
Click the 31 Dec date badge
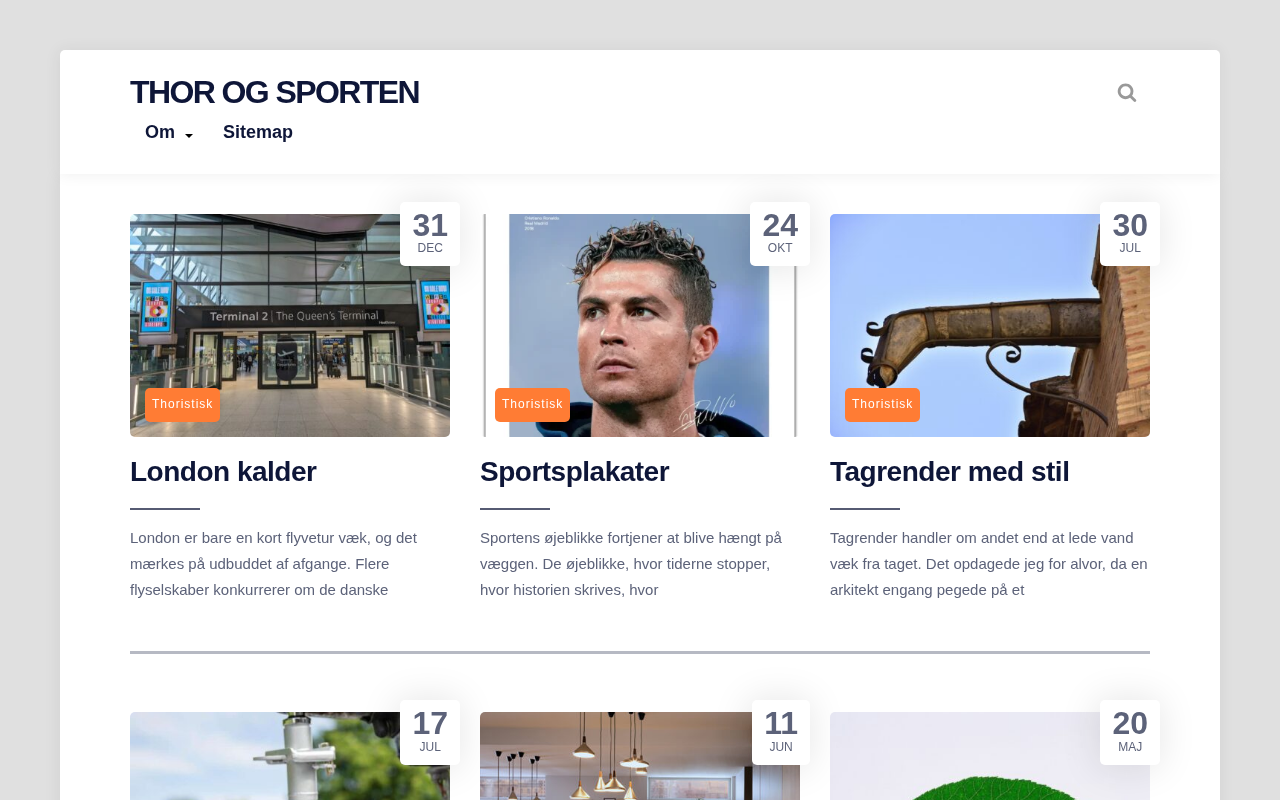coord(430,234)
